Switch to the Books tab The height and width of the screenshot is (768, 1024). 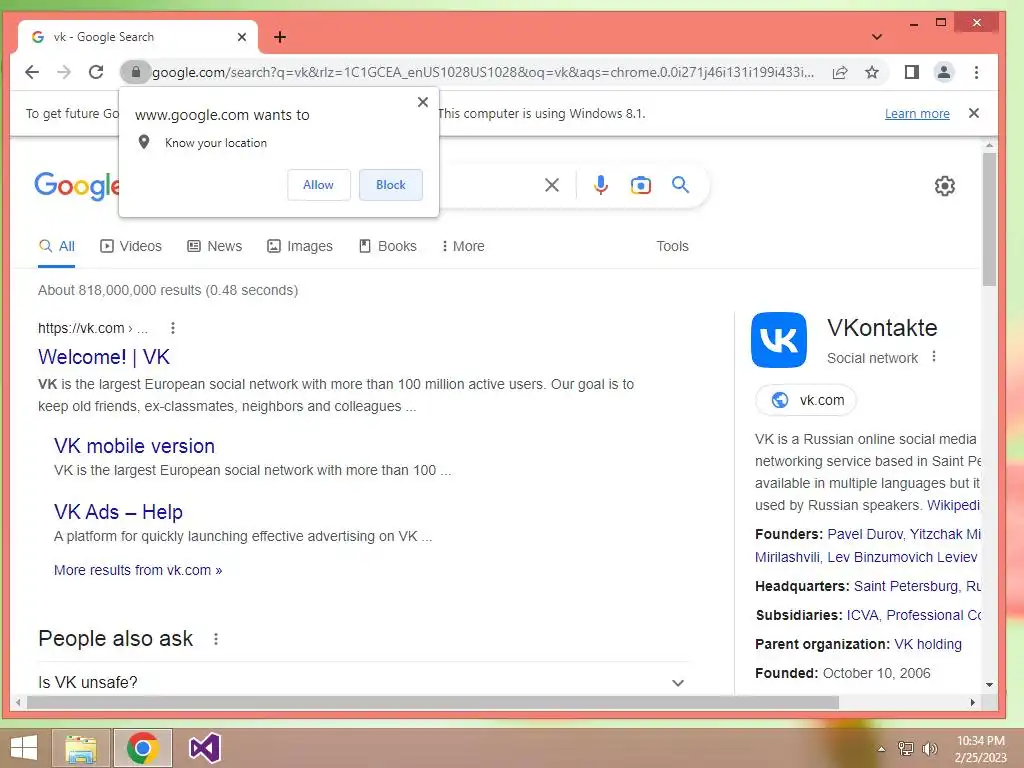point(388,246)
